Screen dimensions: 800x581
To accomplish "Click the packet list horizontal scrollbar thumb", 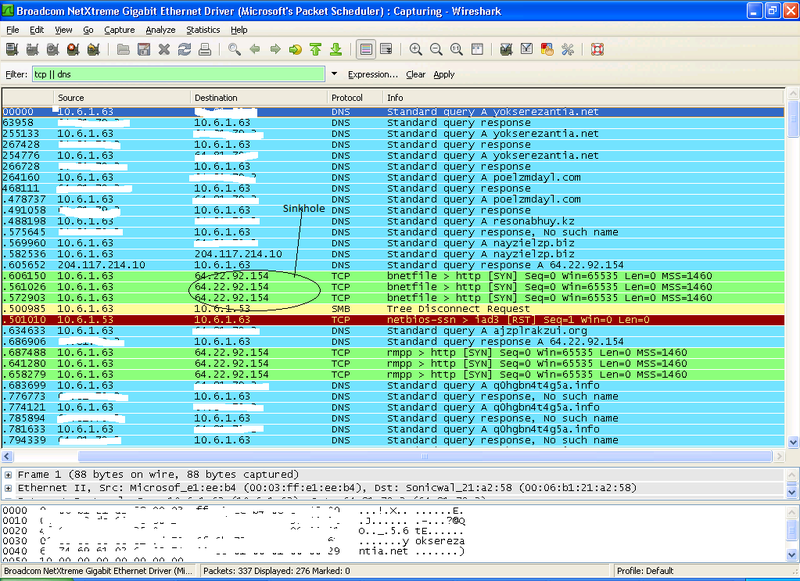I will (x=424, y=456).
